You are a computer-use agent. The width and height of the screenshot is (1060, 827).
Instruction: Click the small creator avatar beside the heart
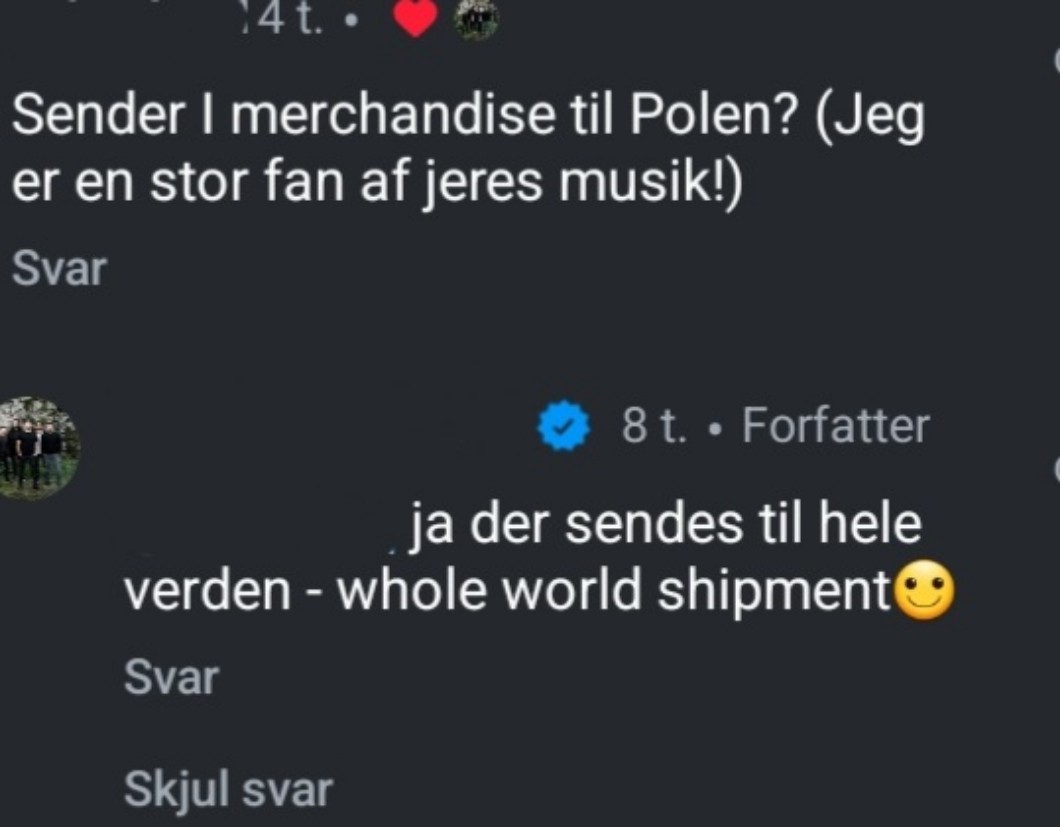pos(476,18)
